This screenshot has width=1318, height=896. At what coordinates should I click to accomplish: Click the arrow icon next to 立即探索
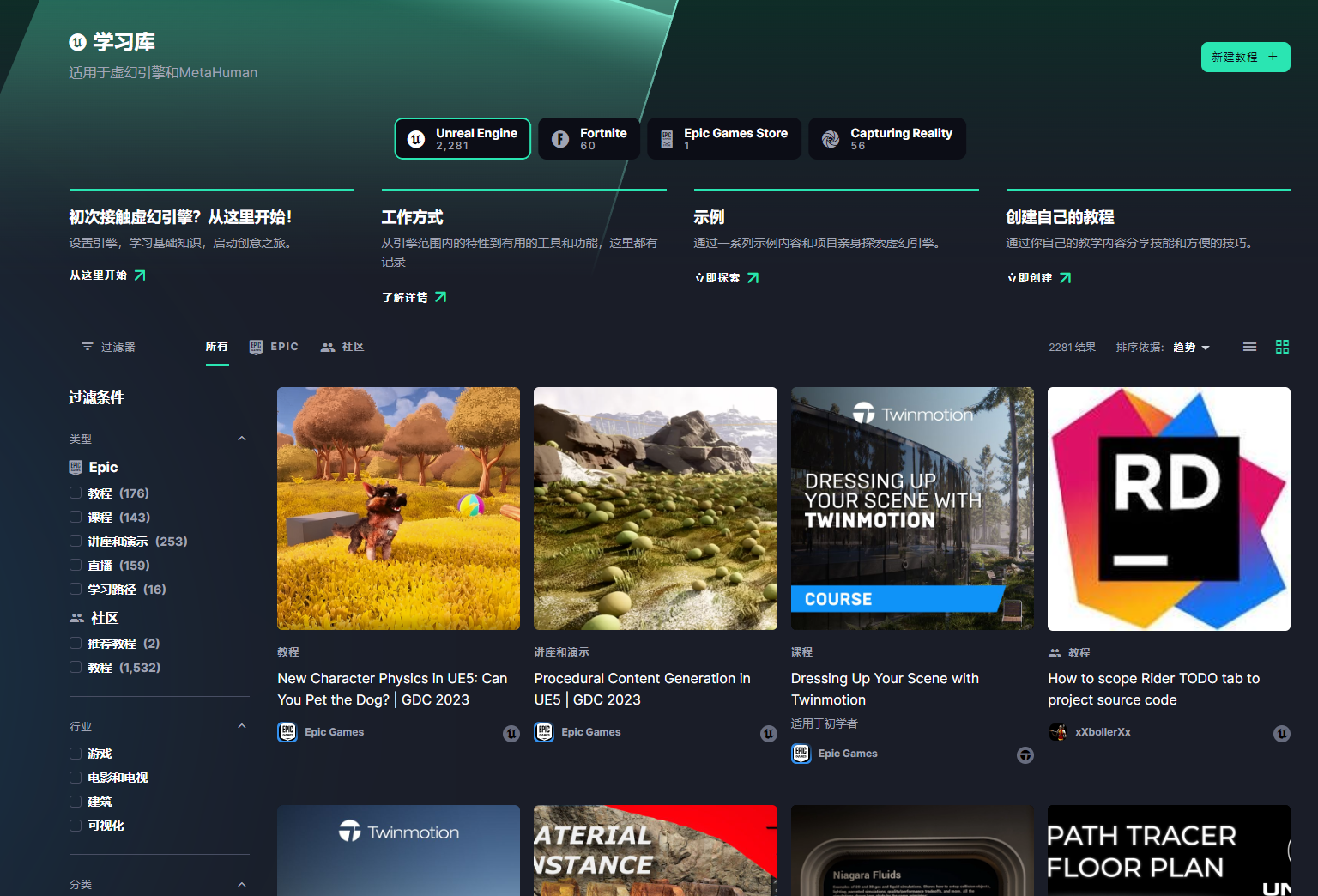click(753, 278)
